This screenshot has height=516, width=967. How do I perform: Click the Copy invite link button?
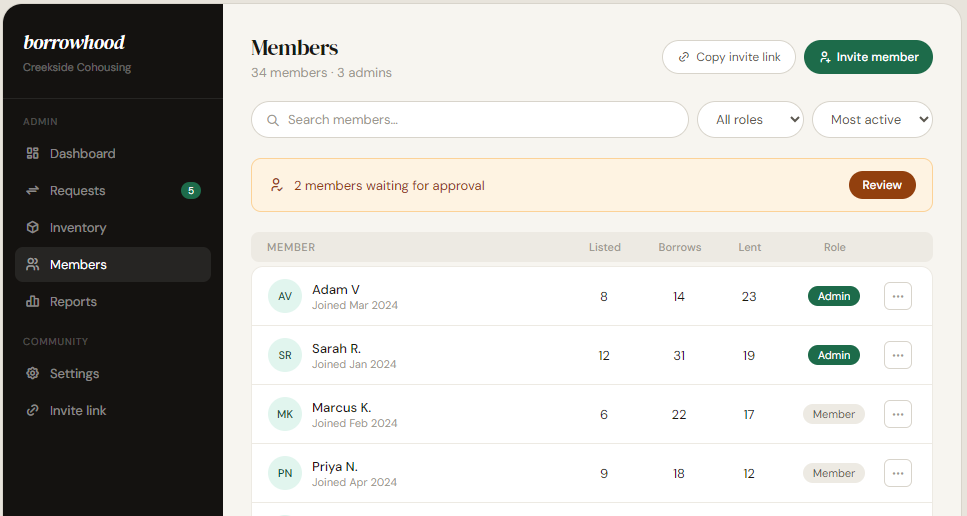pyautogui.click(x=729, y=57)
